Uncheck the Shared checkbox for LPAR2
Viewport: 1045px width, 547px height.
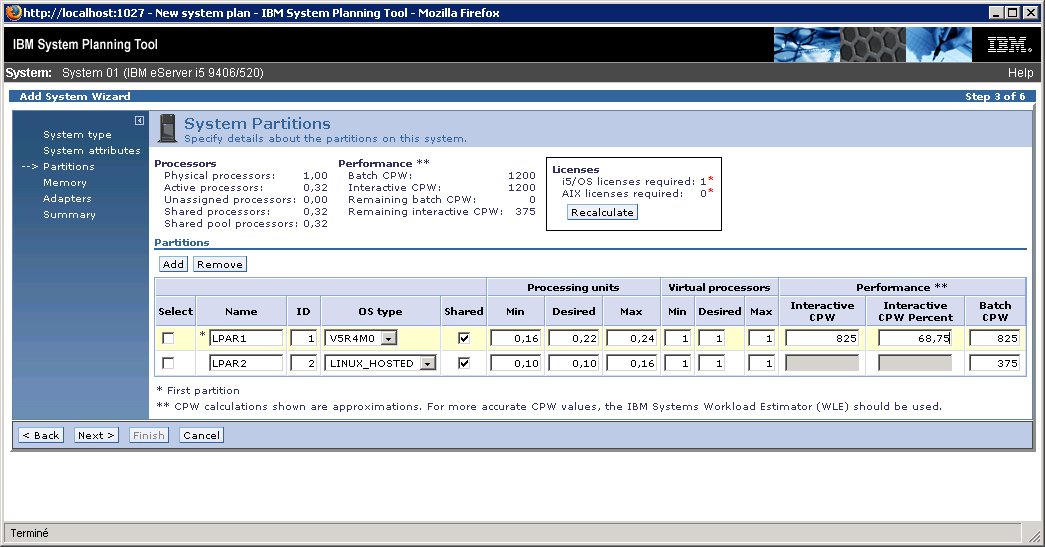point(464,363)
